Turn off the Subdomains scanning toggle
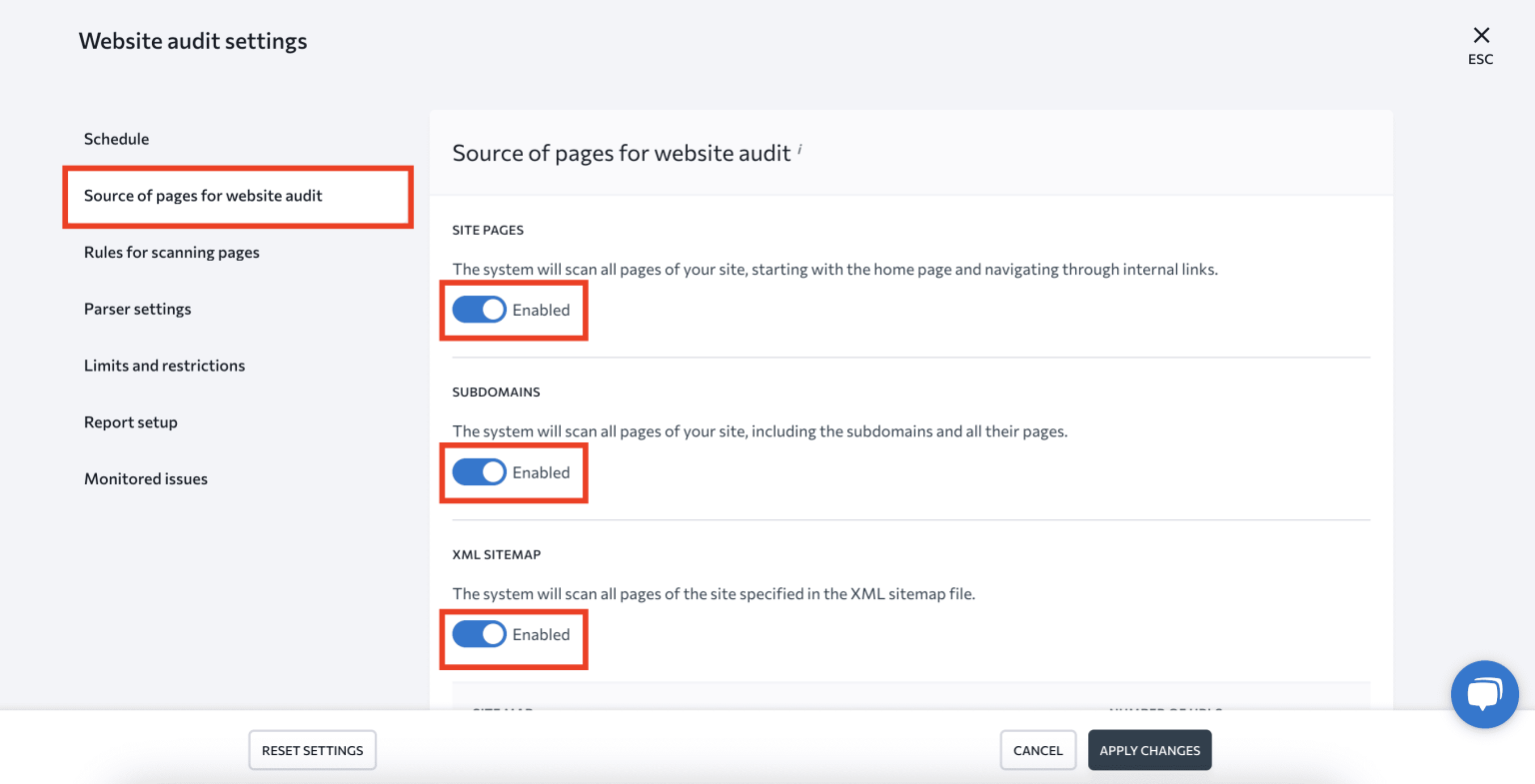 pos(479,471)
